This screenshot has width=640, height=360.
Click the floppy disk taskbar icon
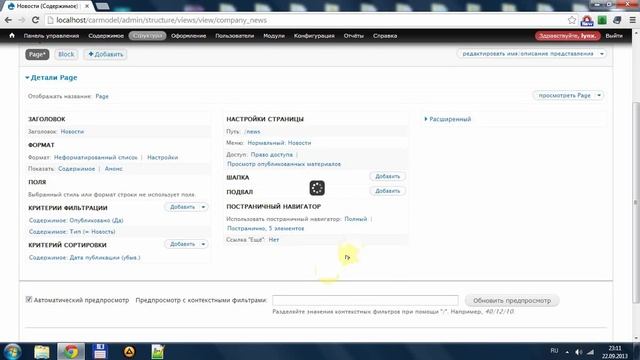point(100,351)
